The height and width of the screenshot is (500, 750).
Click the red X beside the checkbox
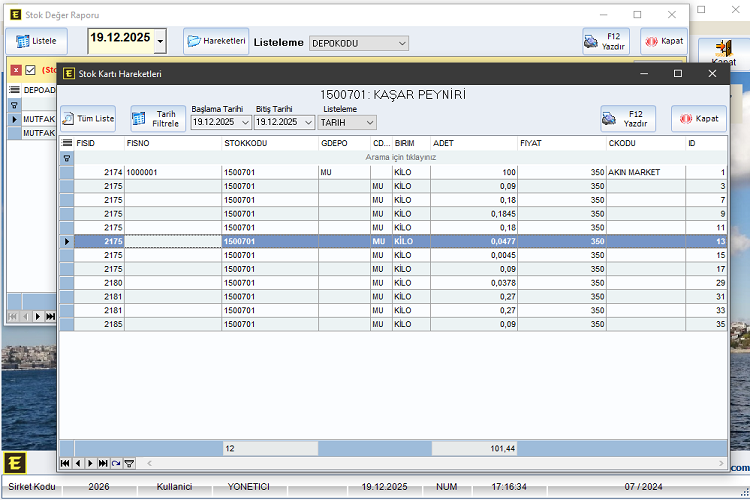click(16, 70)
